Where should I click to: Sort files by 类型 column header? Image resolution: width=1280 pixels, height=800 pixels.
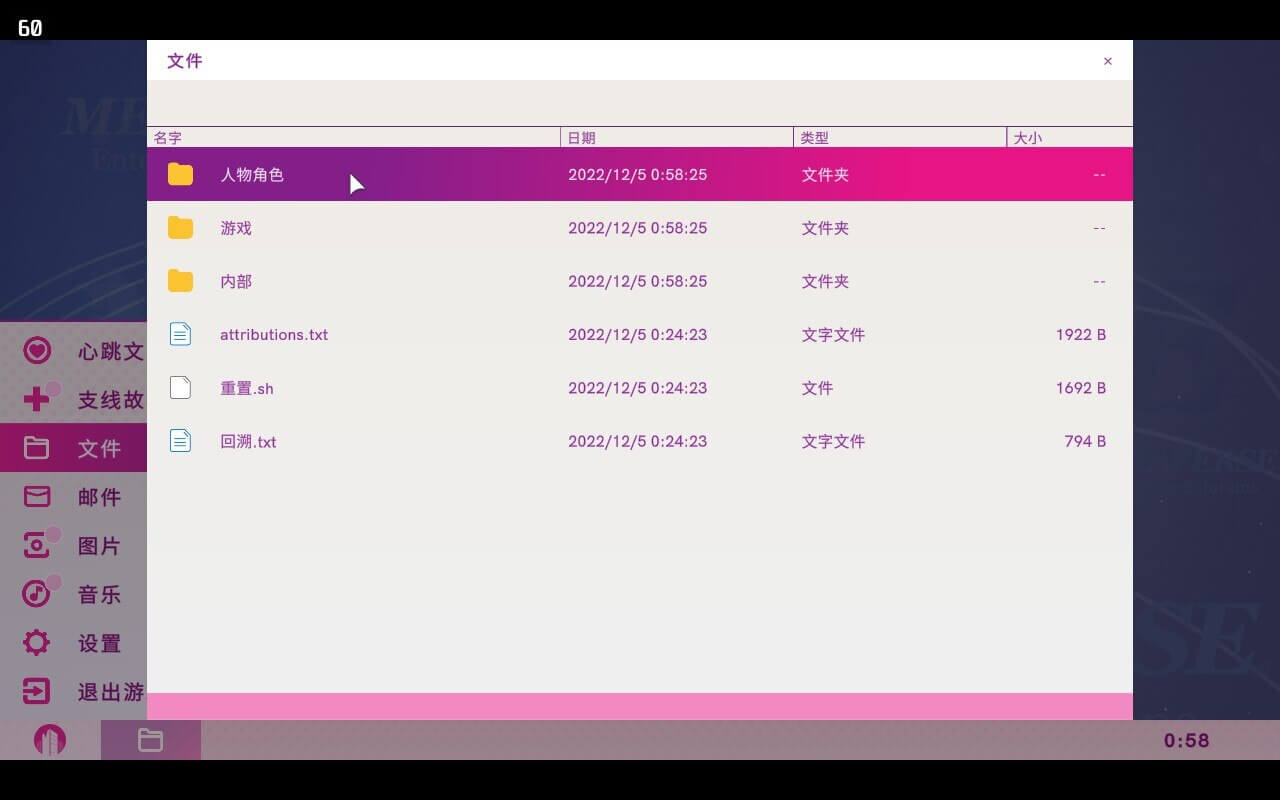click(x=814, y=138)
